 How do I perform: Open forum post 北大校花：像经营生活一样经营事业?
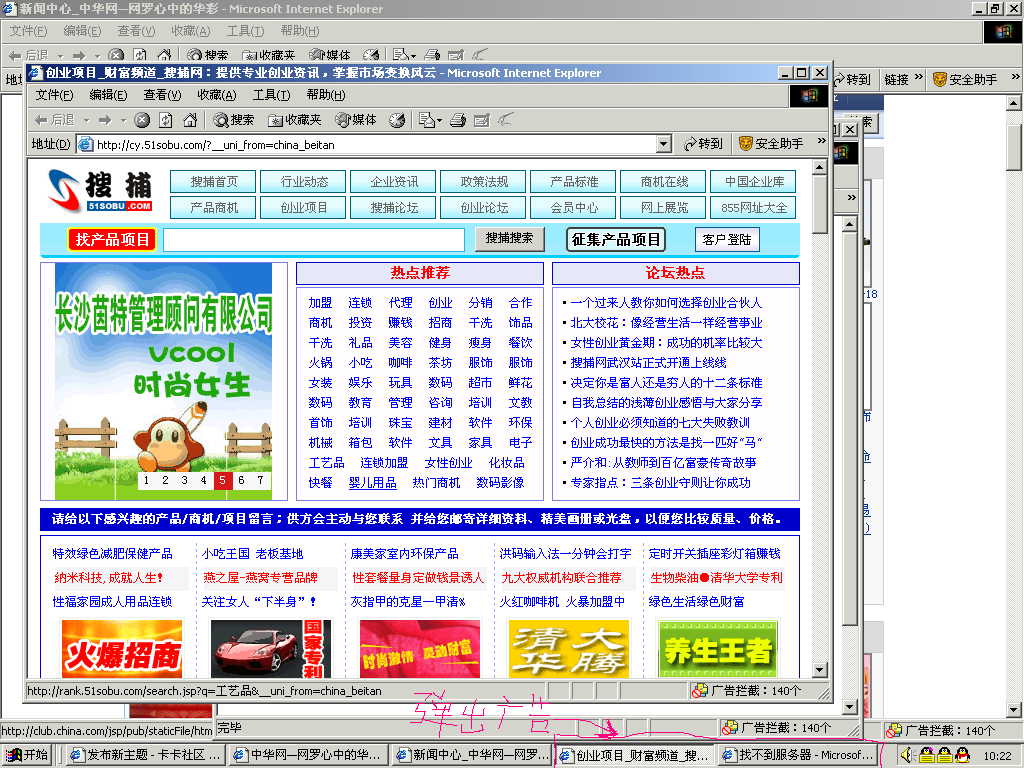tap(666, 323)
